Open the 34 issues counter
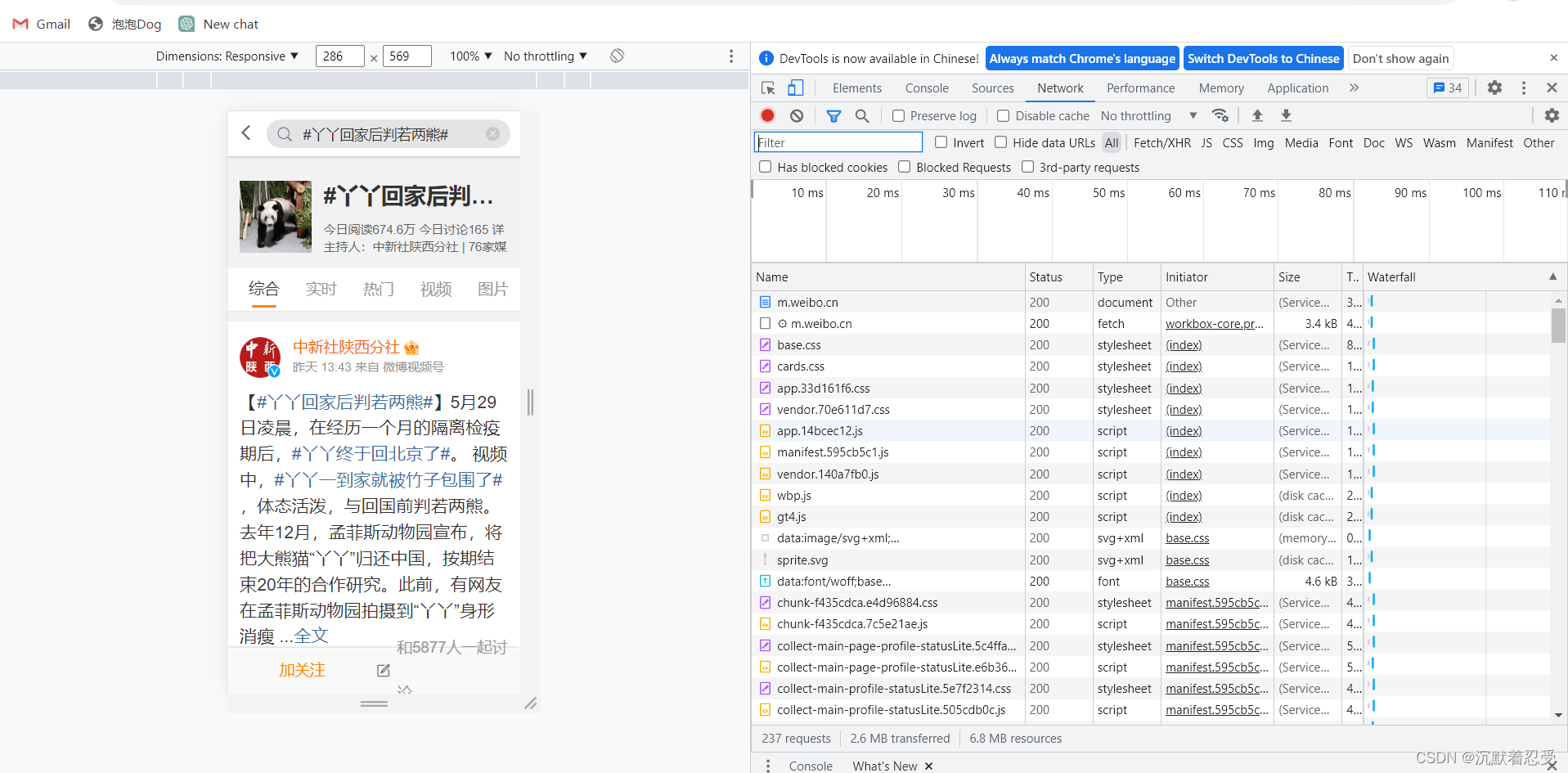Screen dimensions: 1568x773 point(1448,88)
